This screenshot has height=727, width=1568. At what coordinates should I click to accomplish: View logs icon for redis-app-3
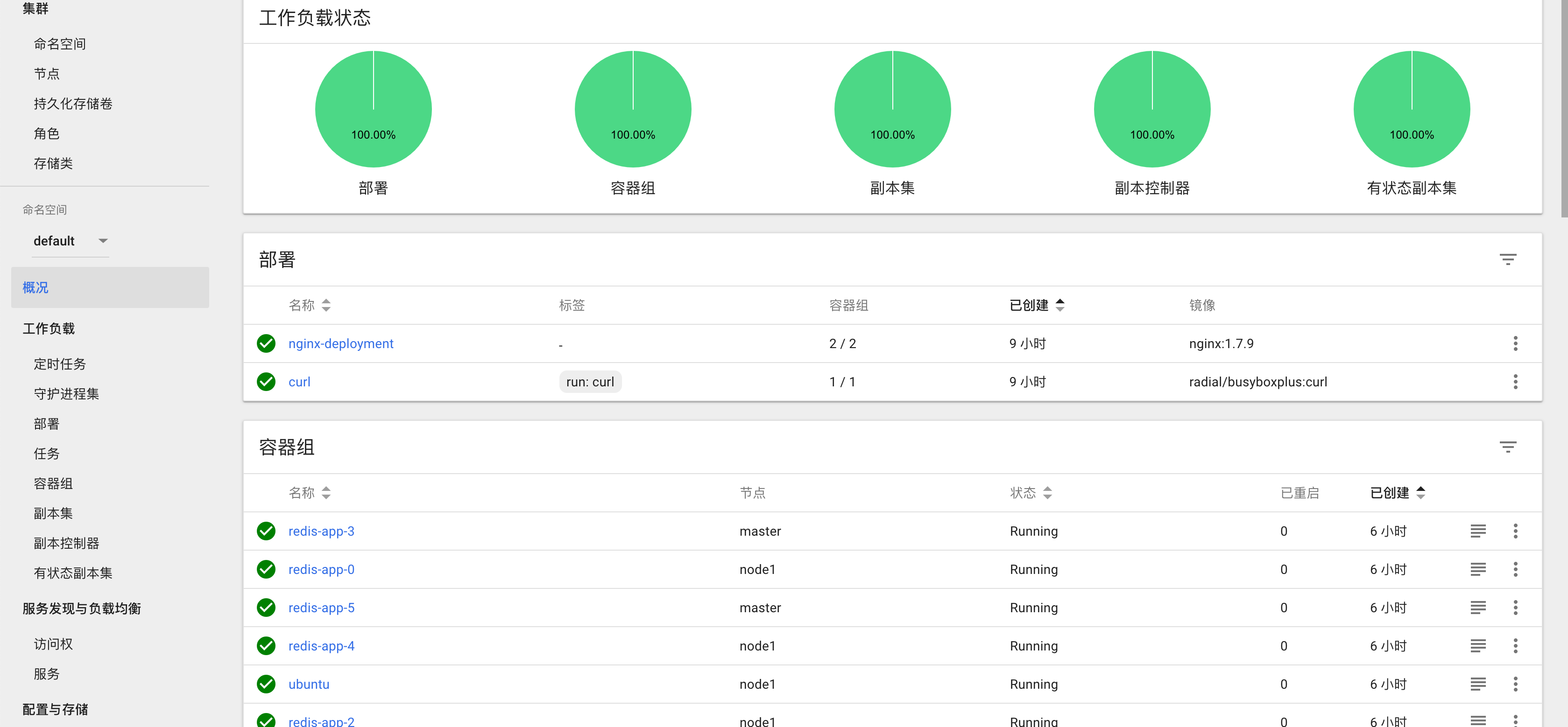point(1477,531)
